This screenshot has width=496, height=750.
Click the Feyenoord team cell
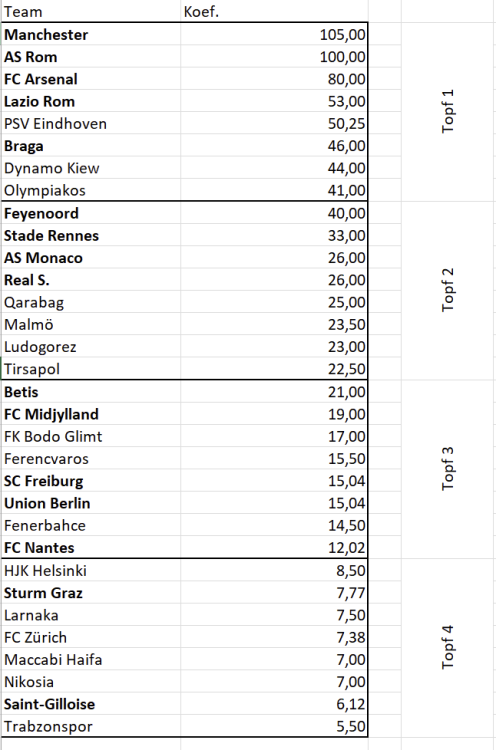(x=91, y=213)
